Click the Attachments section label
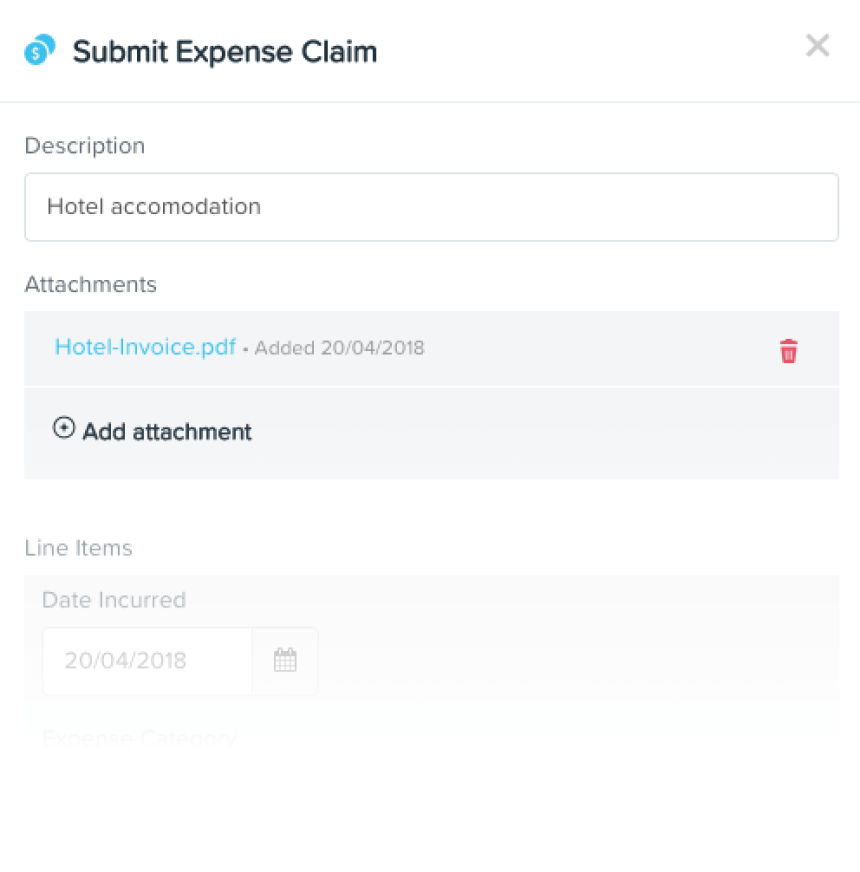 click(91, 284)
